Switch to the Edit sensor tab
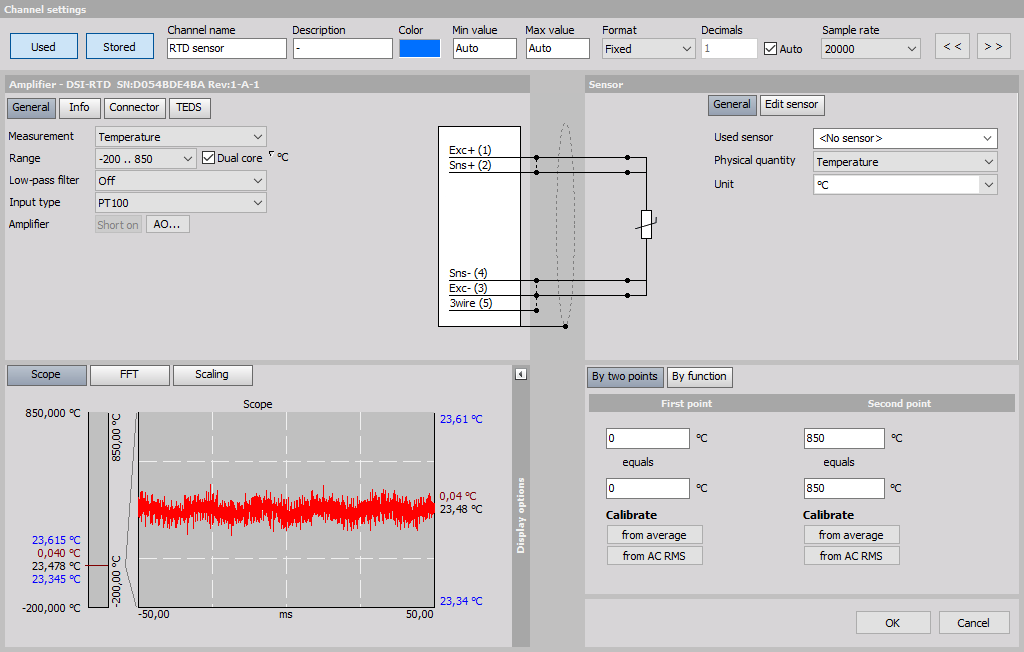1024x652 pixels. coord(792,105)
